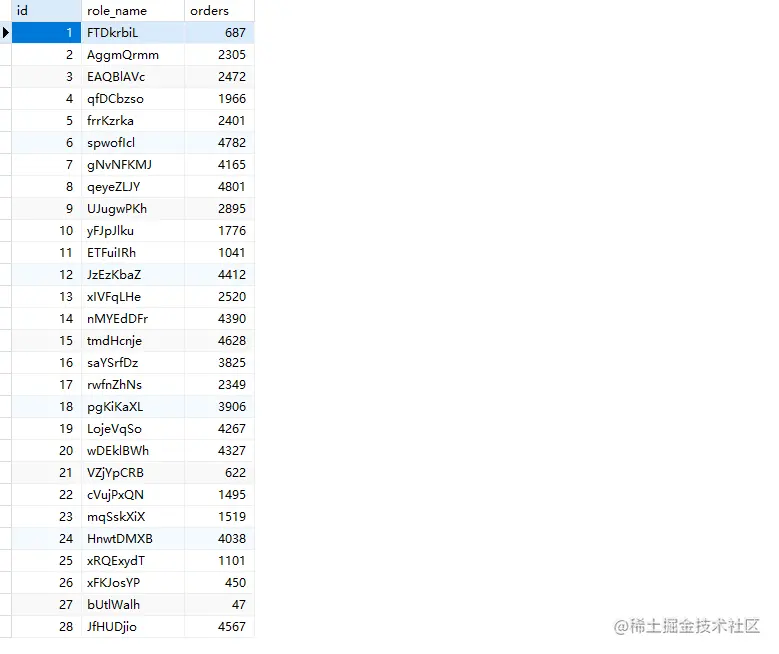Select the orders value 2349
Screen dimensions: 779x654
219,385
